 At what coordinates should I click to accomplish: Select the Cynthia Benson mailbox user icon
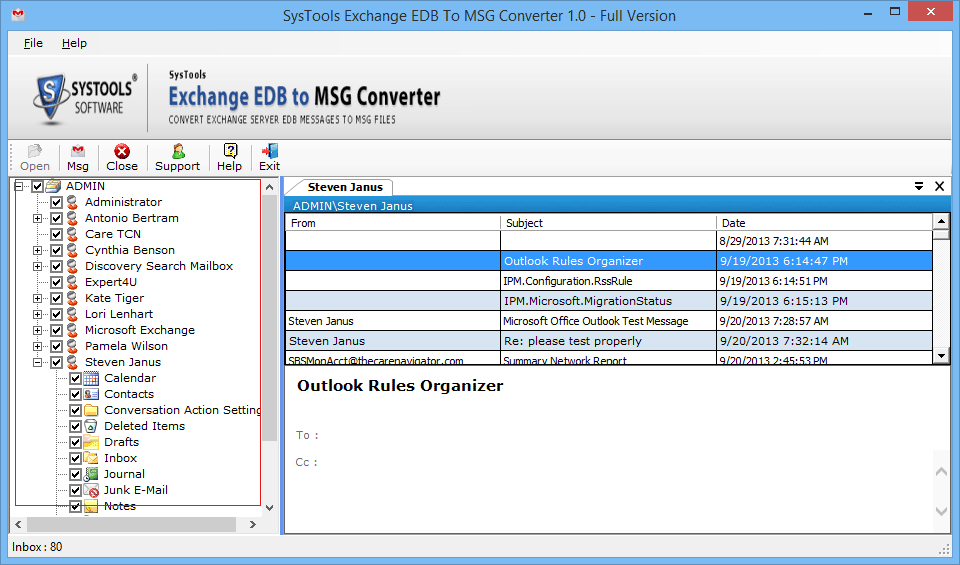point(73,250)
